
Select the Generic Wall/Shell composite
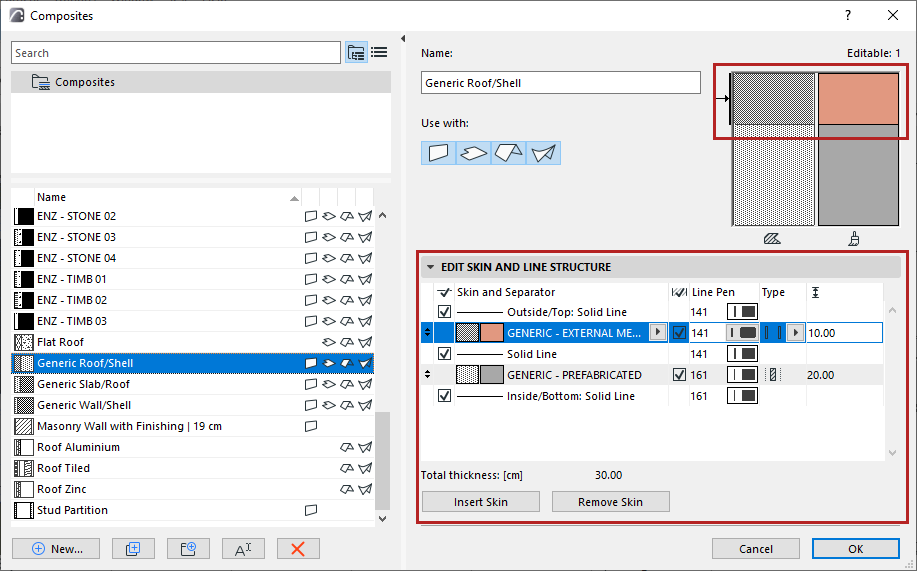pos(192,405)
